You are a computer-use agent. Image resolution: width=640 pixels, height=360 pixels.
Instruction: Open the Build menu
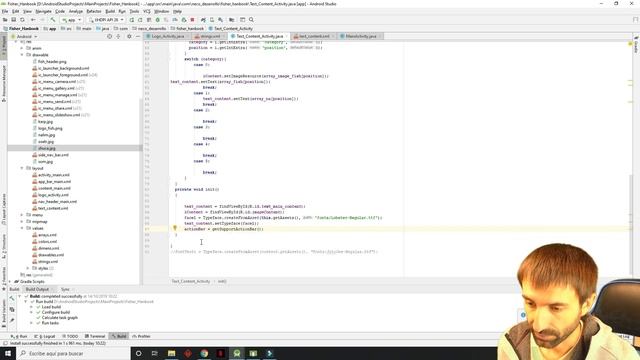110,11
